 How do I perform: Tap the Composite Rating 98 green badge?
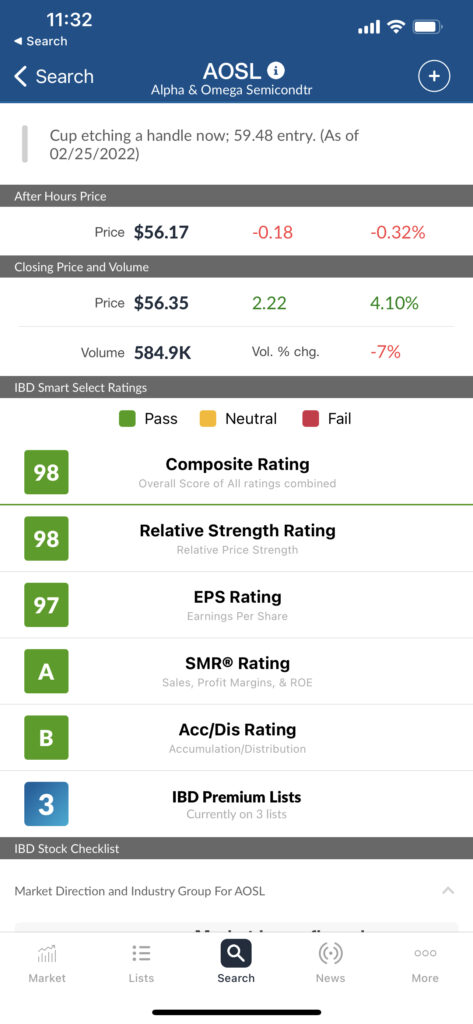coord(46,472)
